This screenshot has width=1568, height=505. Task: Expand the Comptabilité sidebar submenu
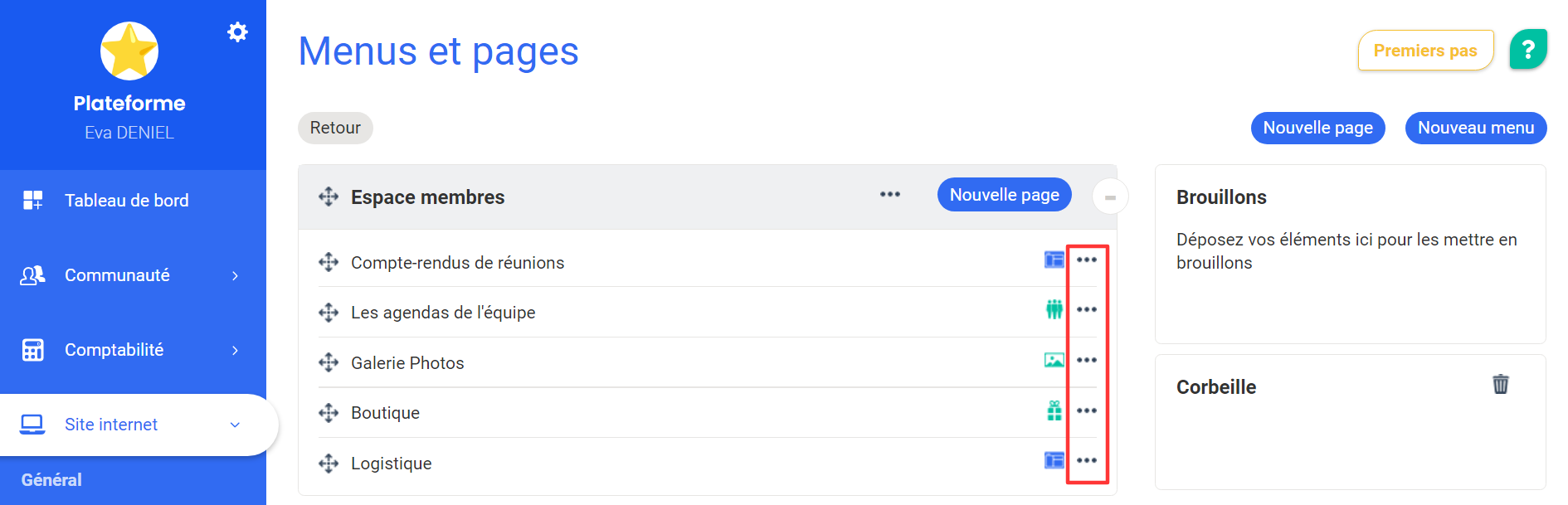tap(235, 350)
